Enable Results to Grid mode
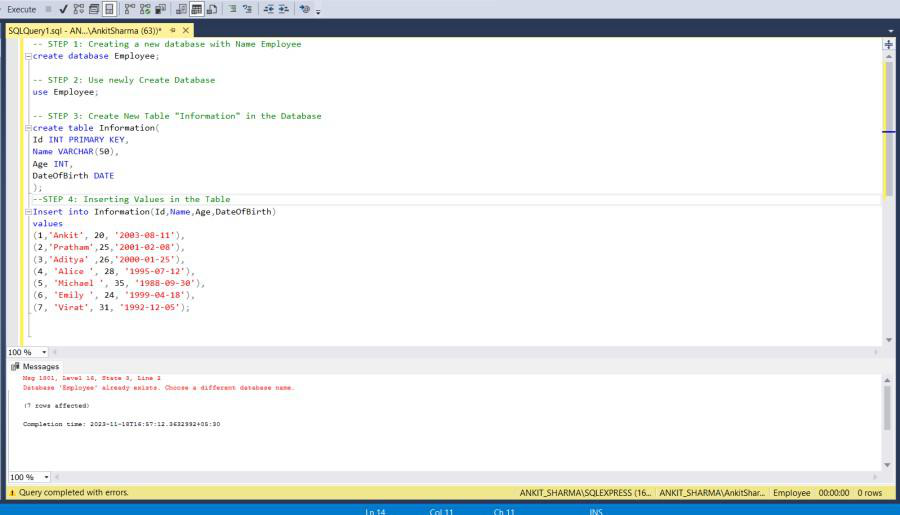This screenshot has width=900, height=515. coord(197,9)
